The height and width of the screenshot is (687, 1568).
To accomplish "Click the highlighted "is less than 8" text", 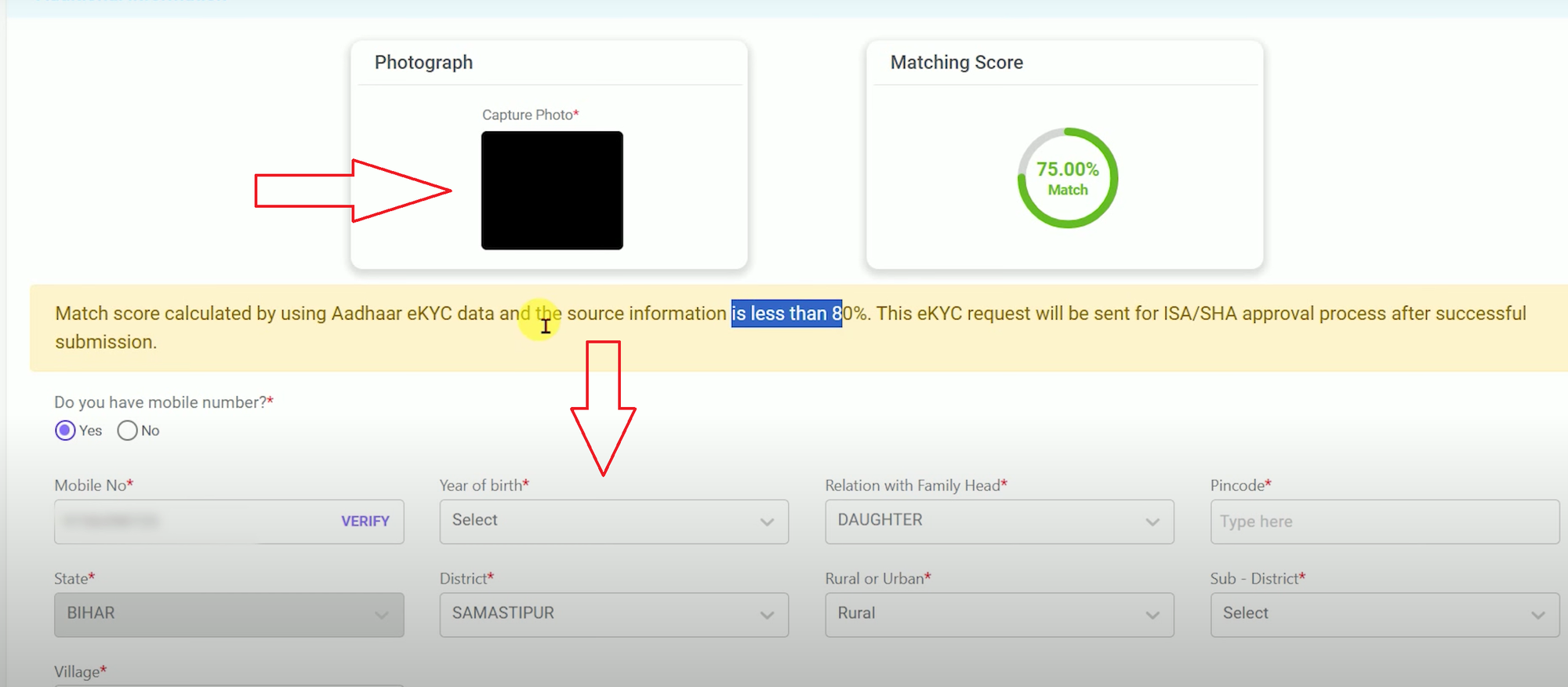I will pos(786,314).
